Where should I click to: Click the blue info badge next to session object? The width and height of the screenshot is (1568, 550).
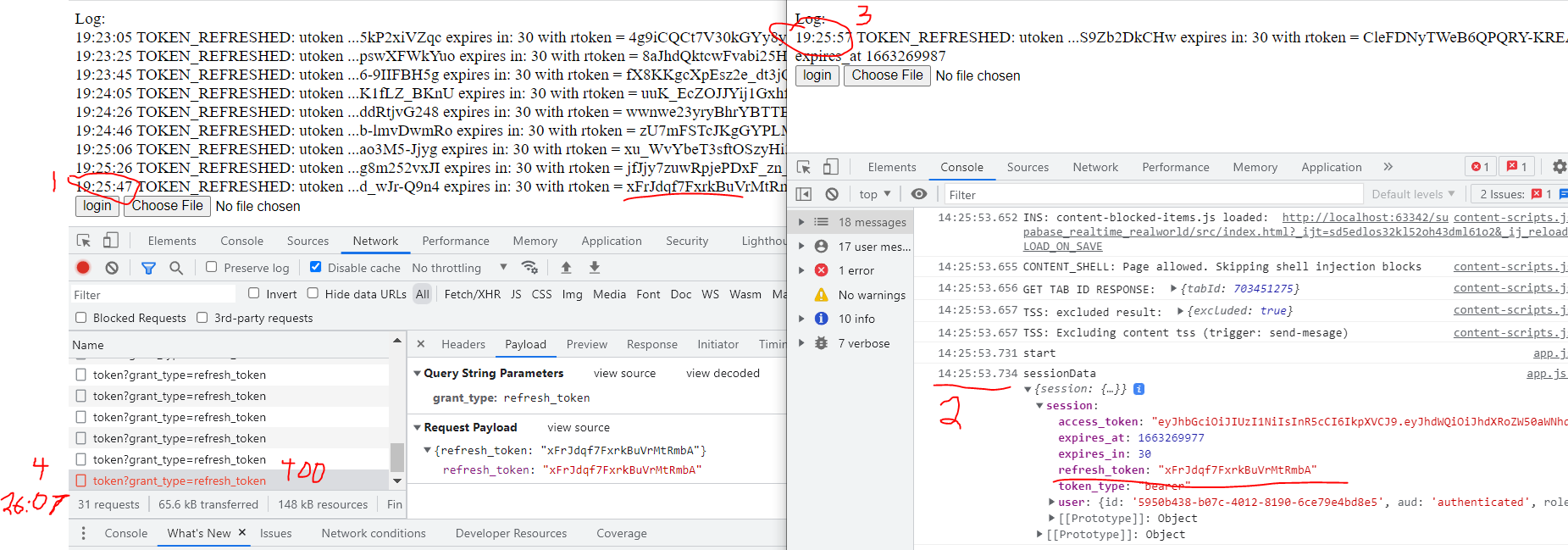pyautogui.click(x=1139, y=389)
